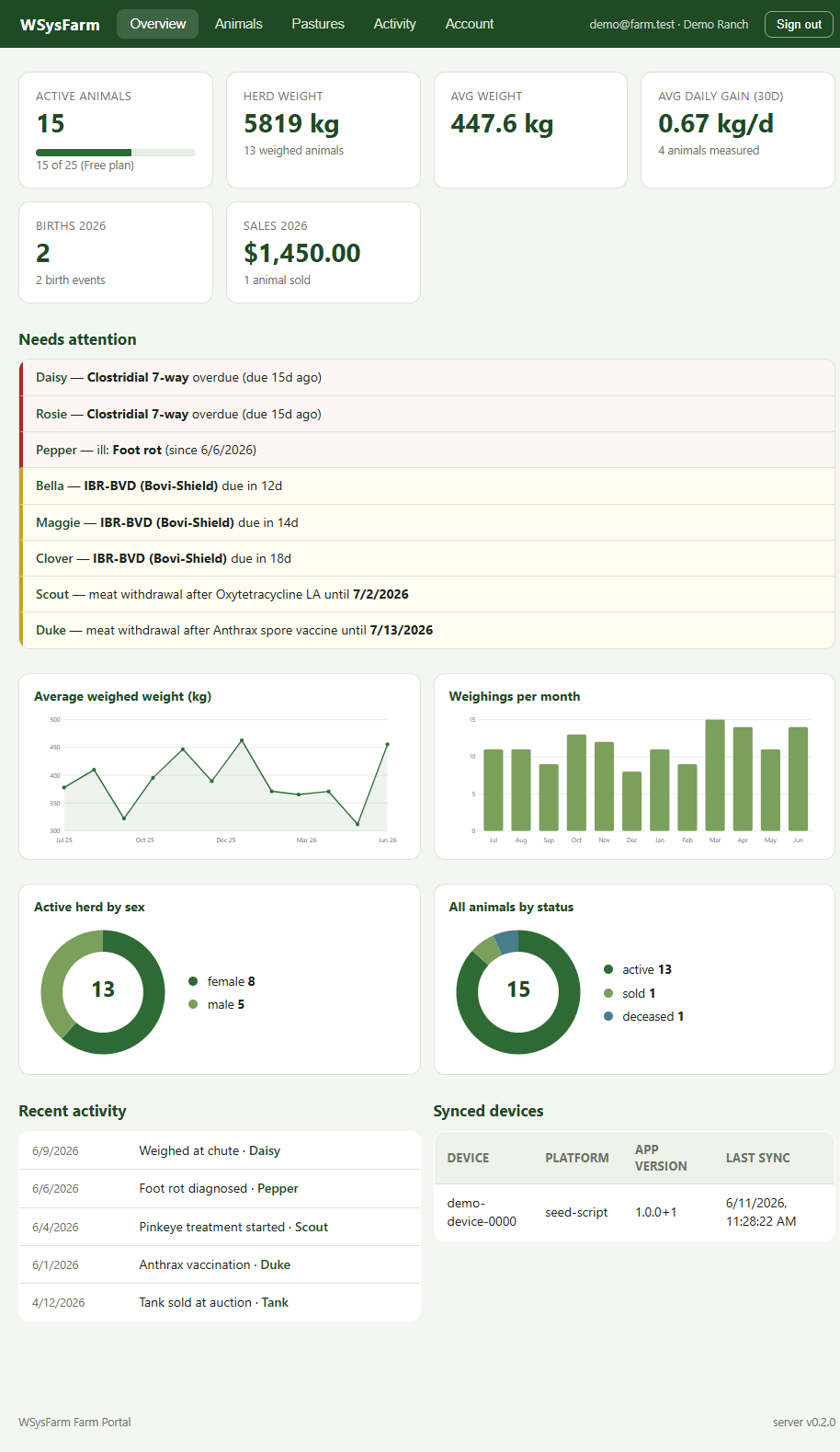840x1452 pixels.
Task: Select demo-device-0000 device cell
Action: click(482, 1212)
